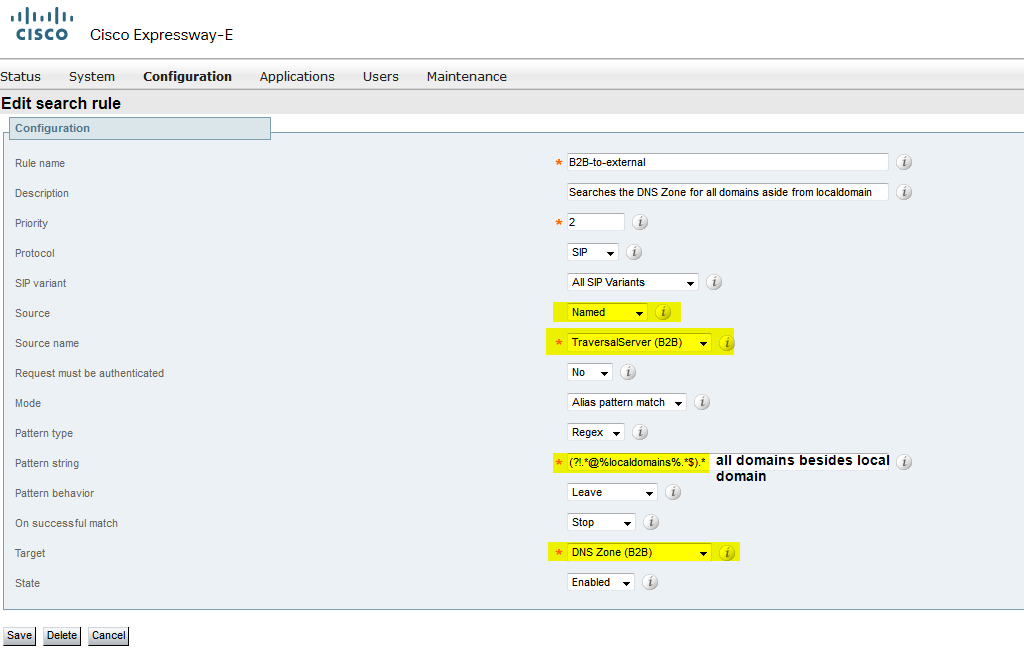Image resolution: width=1024 pixels, height=664 pixels.
Task: Show help icon next to Priority
Action: pos(640,222)
